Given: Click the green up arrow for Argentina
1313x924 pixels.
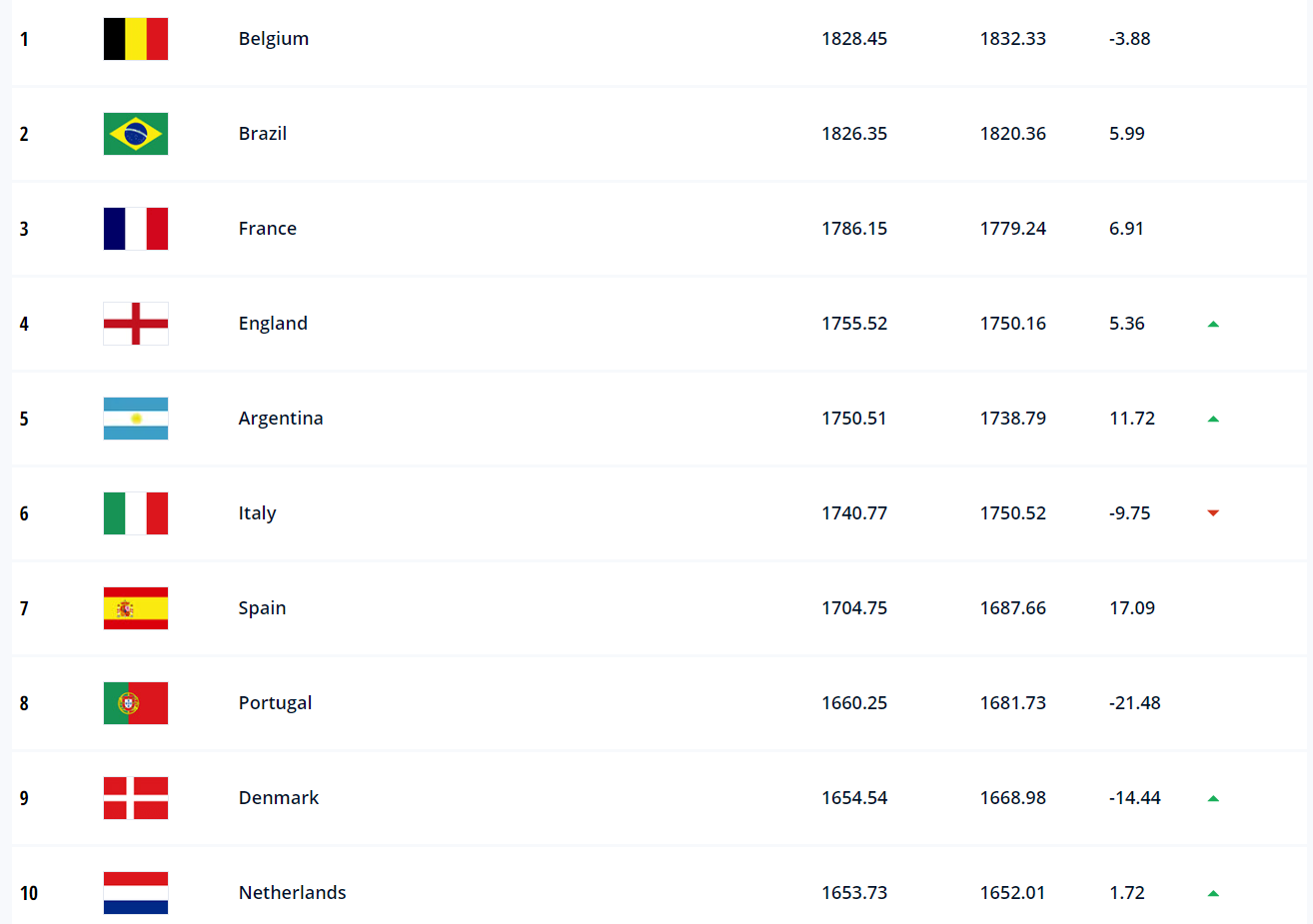Looking at the screenshot, I should [x=1213, y=419].
